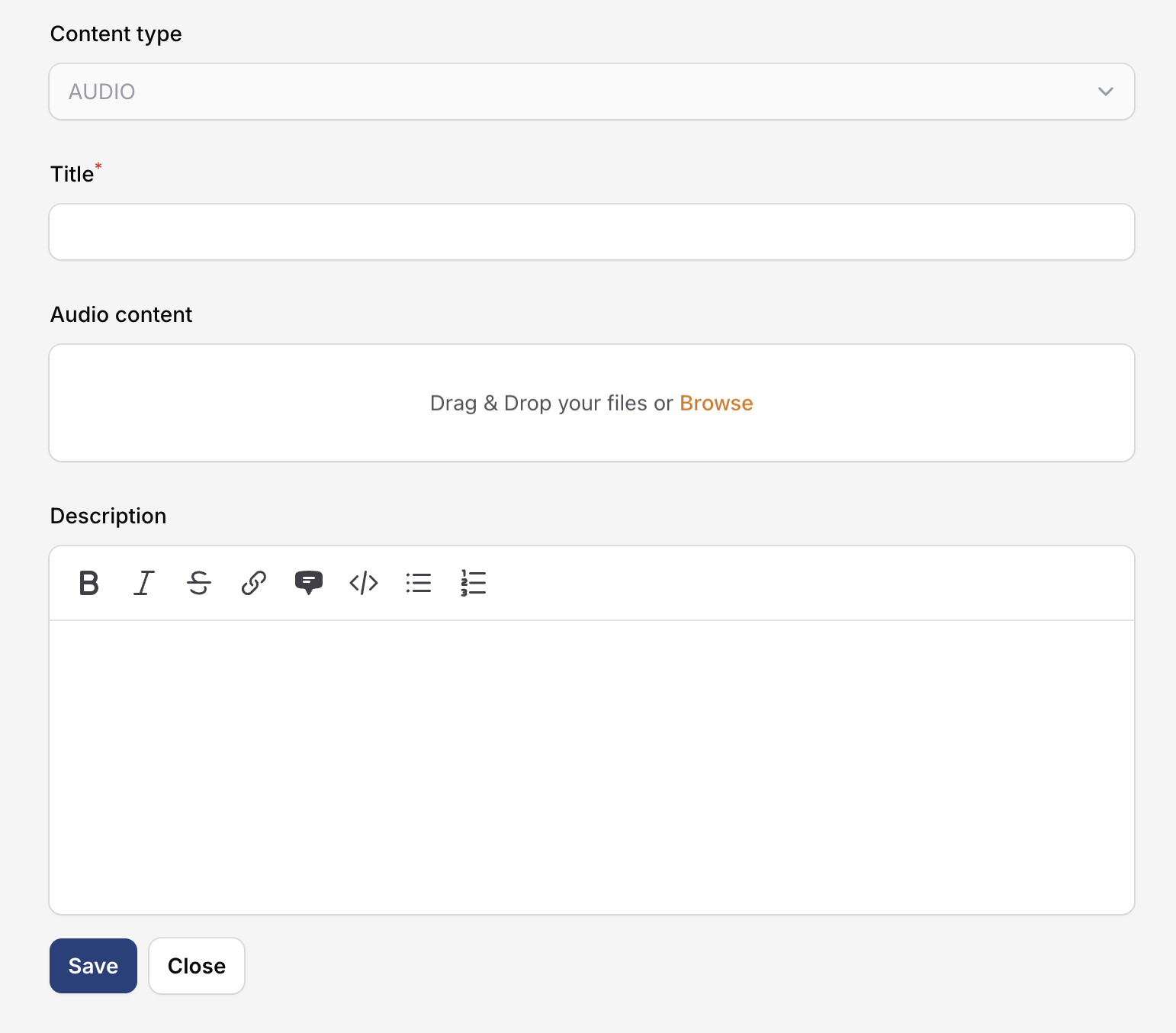Image resolution: width=1176 pixels, height=1033 pixels.
Task: Enable strikethrough text formatting
Action: click(x=199, y=583)
